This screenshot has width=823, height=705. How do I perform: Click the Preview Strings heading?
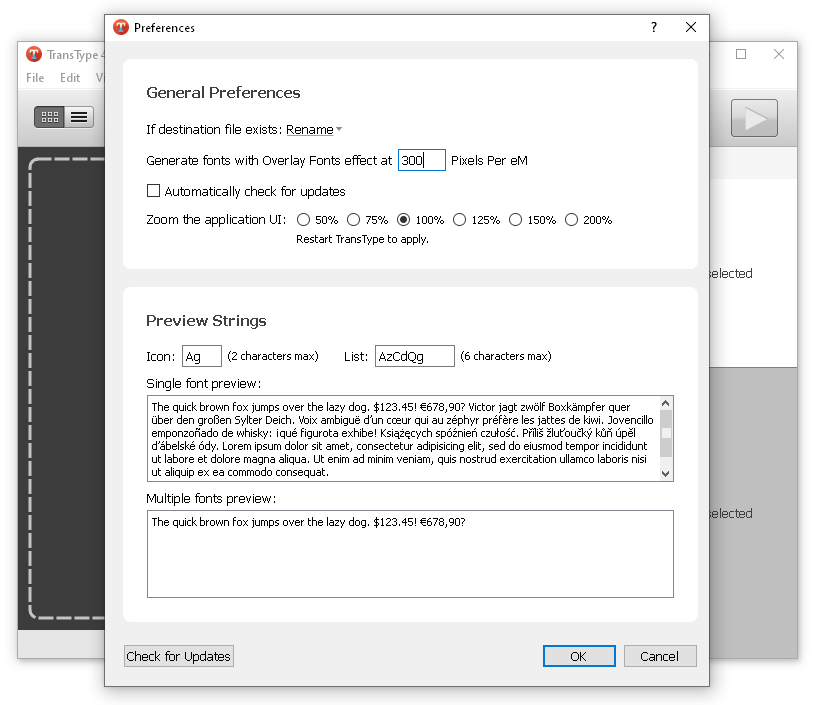click(206, 321)
